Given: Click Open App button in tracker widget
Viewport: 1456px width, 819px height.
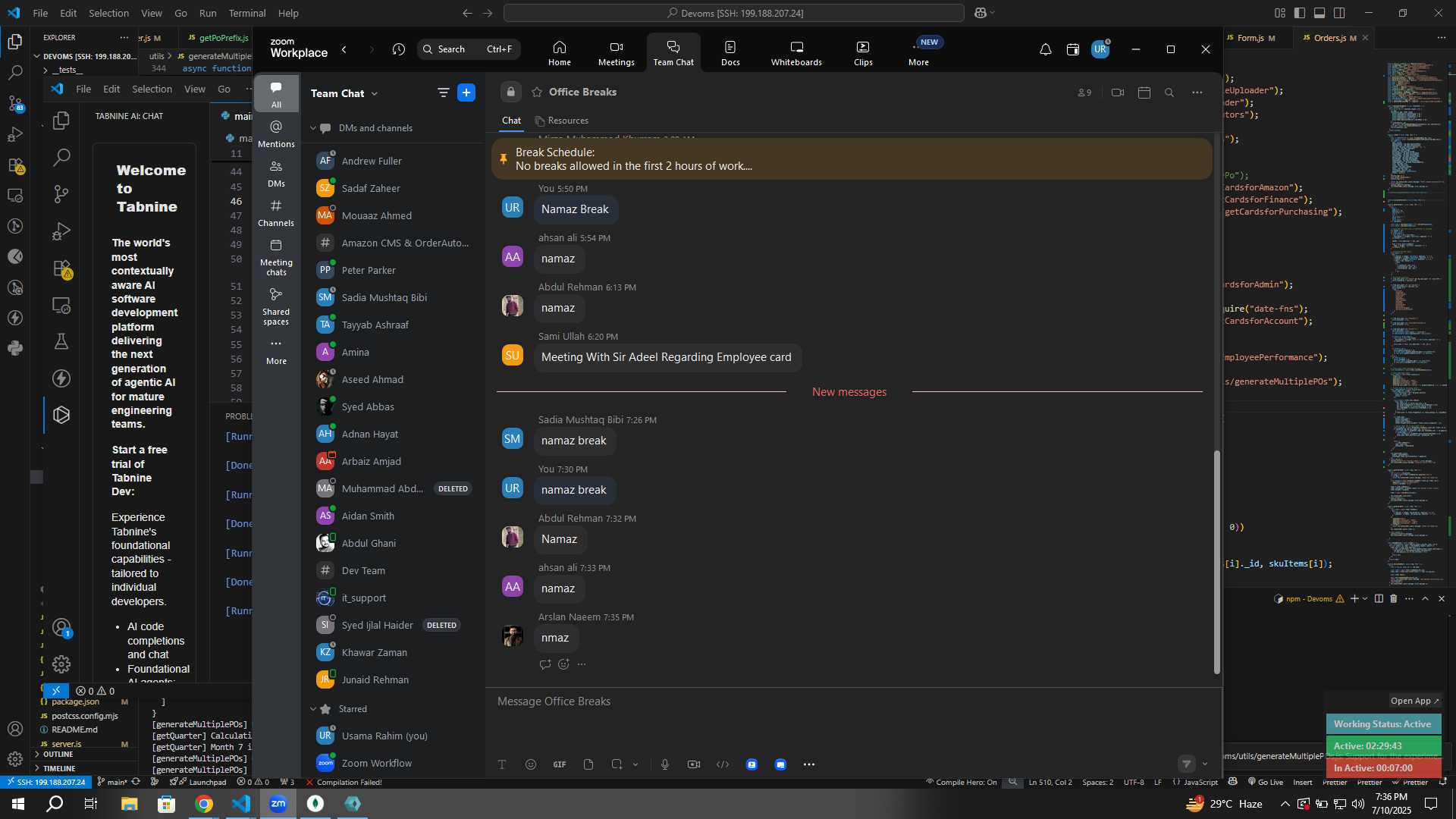Looking at the screenshot, I should click(x=1414, y=701).
